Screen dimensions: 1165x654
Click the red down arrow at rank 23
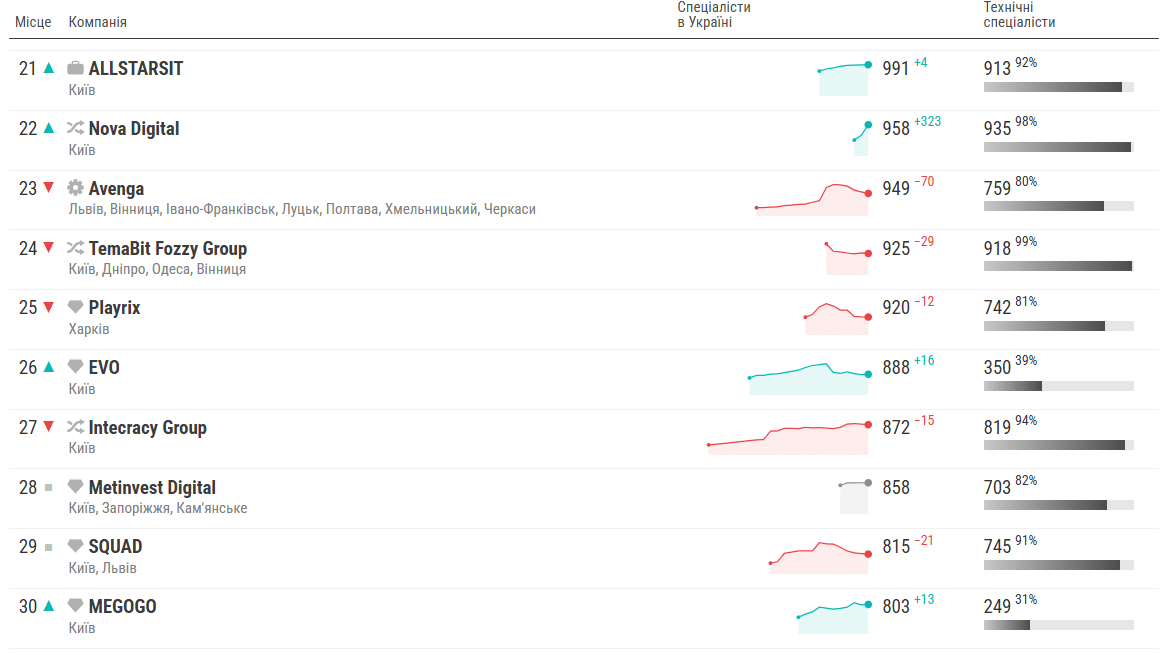[49, 187]
